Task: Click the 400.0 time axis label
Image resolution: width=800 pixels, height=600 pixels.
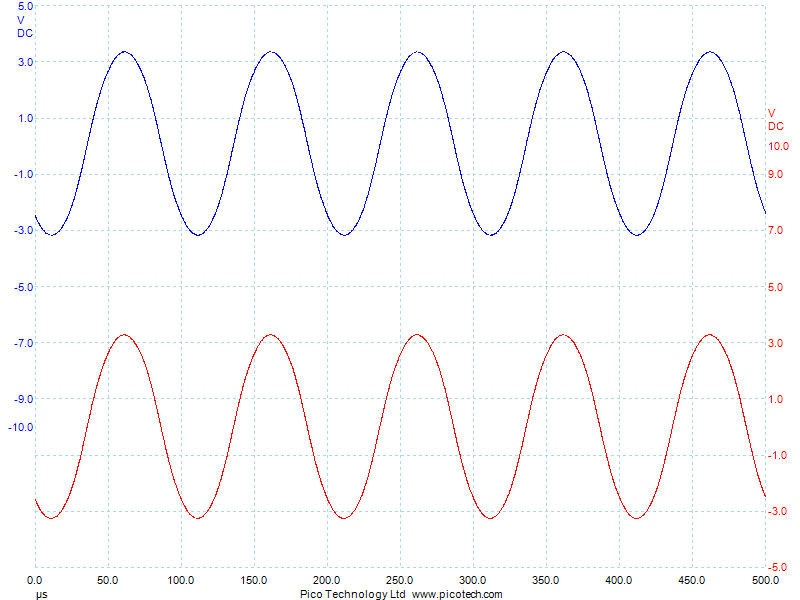Action: 618,581
